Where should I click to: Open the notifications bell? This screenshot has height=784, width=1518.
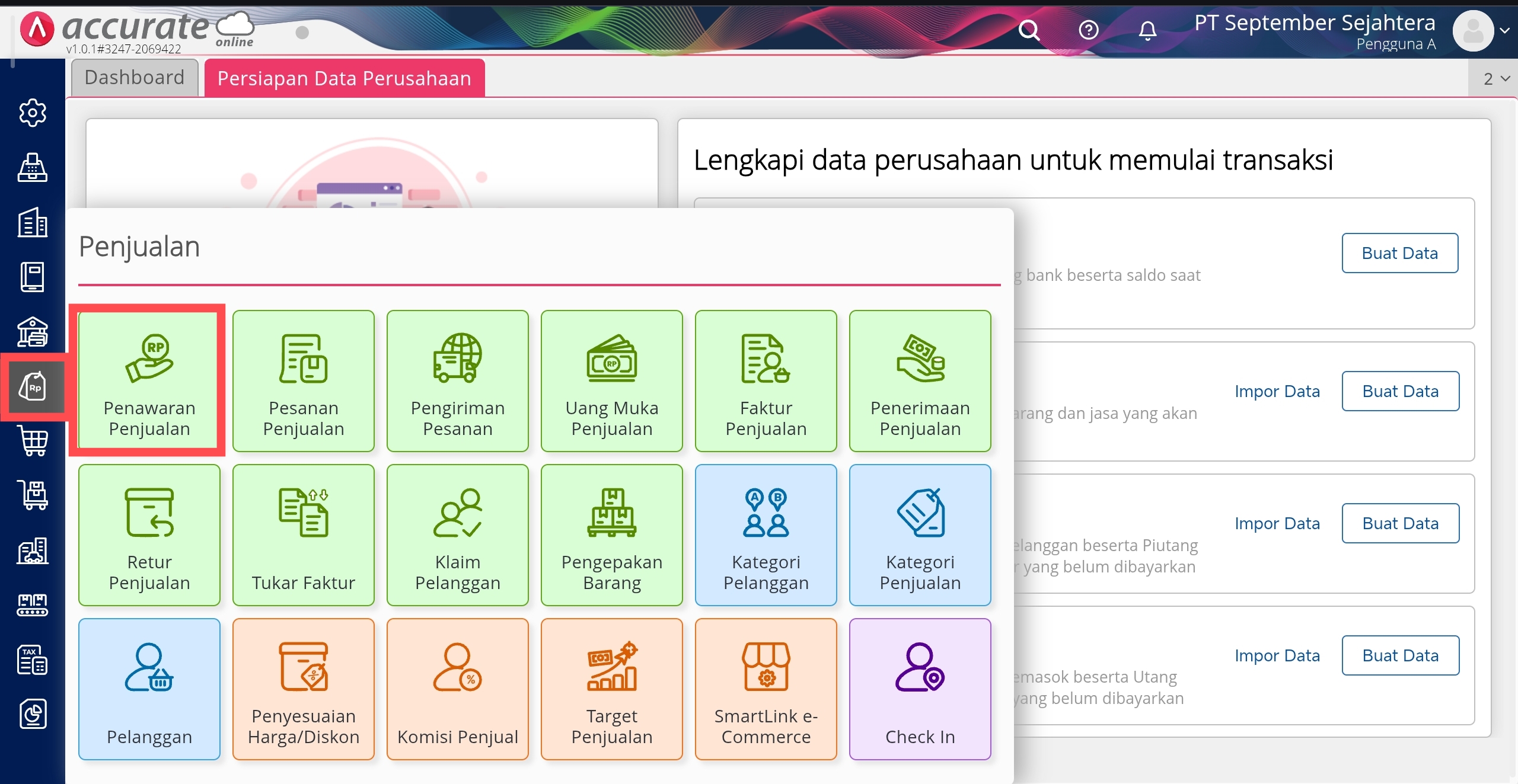[1147, 30]
